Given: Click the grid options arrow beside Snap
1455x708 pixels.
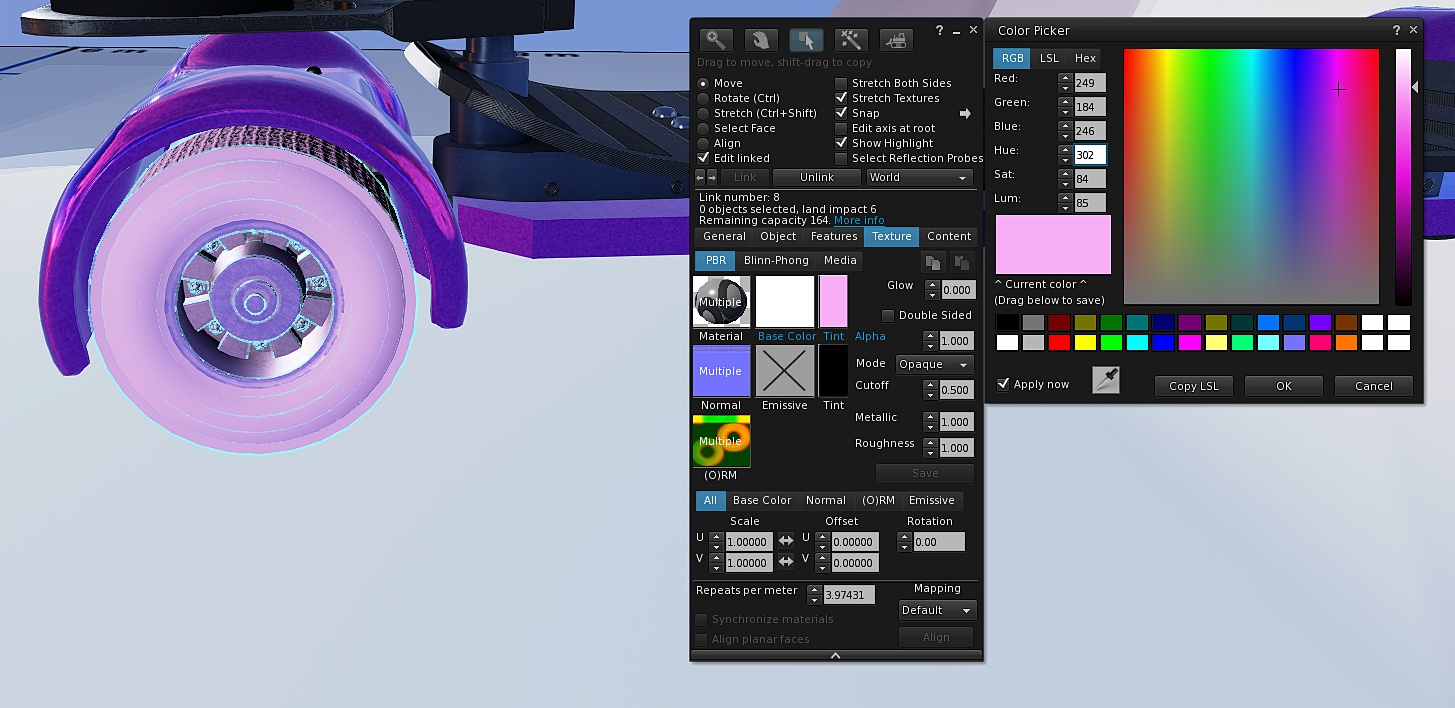Looking at the screenshot, I should click(x=965, y=114).
